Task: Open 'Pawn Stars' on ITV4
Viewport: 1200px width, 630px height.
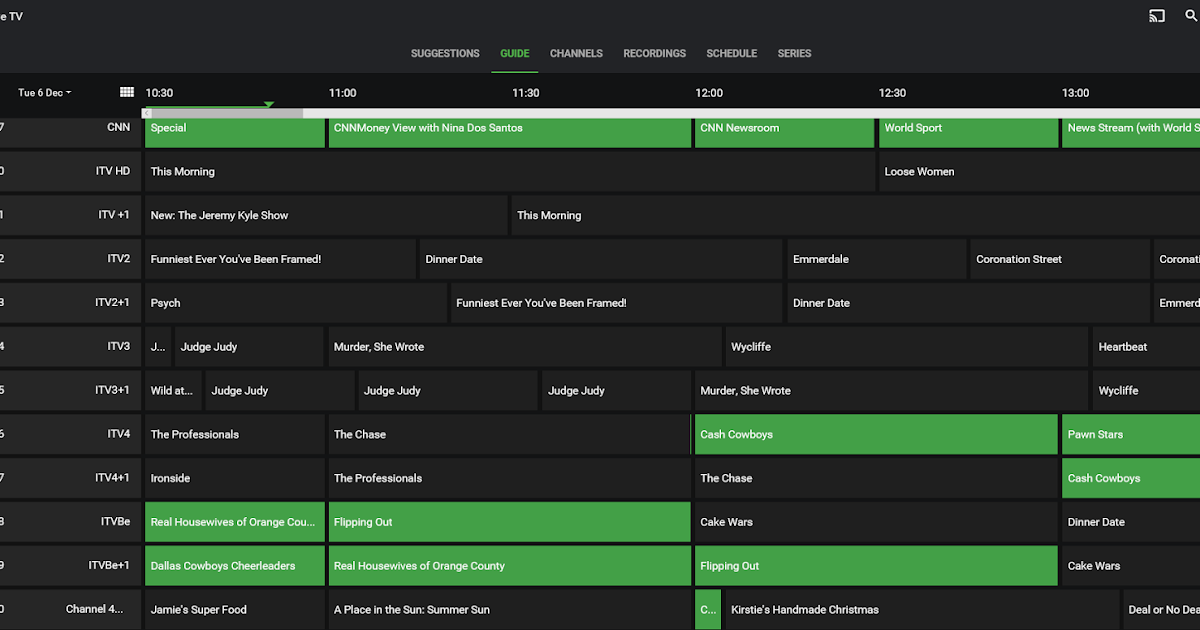Action: [1131, 434]
